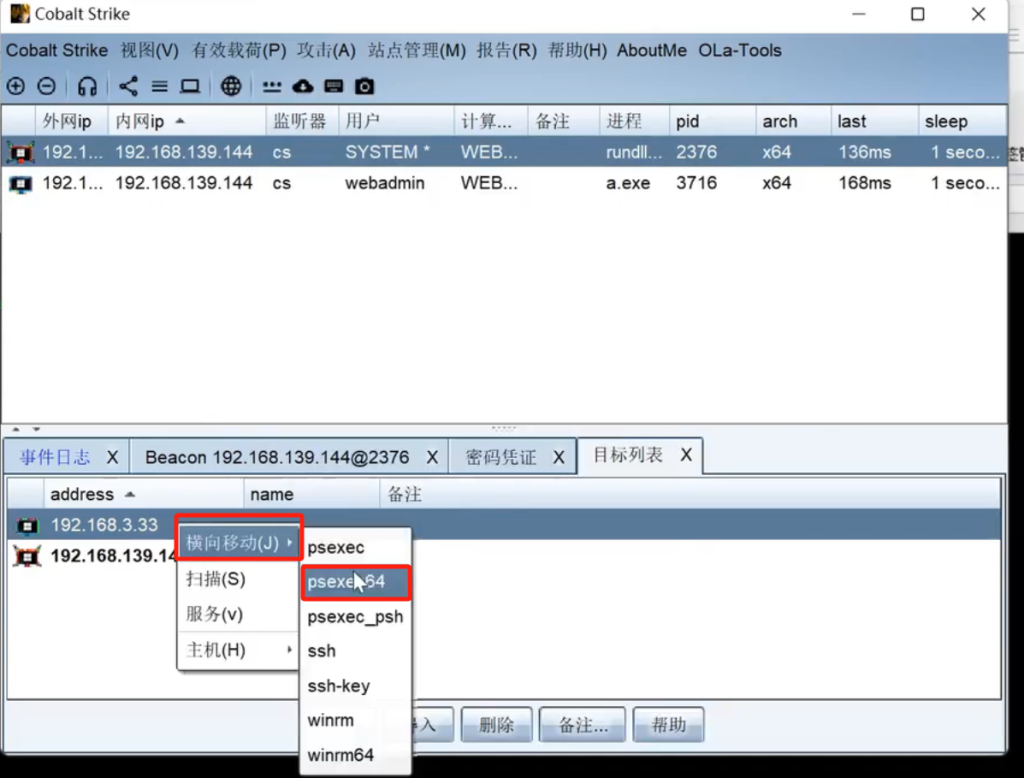The image size is (1024, 778).
Task: Open keystrokes via the keyboard icon
Action: pyautogui.click(x=334, y=86)
